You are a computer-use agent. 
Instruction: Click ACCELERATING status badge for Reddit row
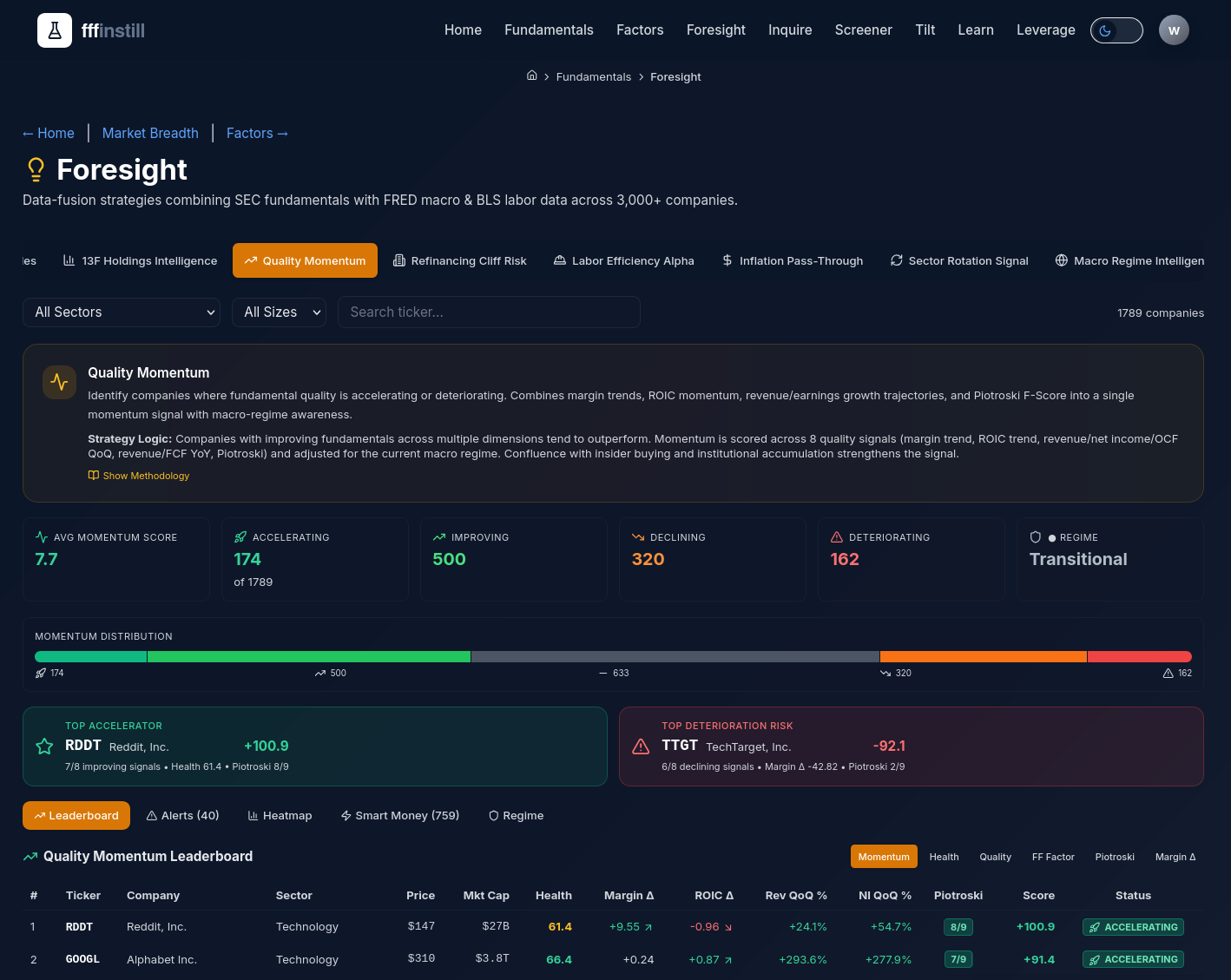1133,927
